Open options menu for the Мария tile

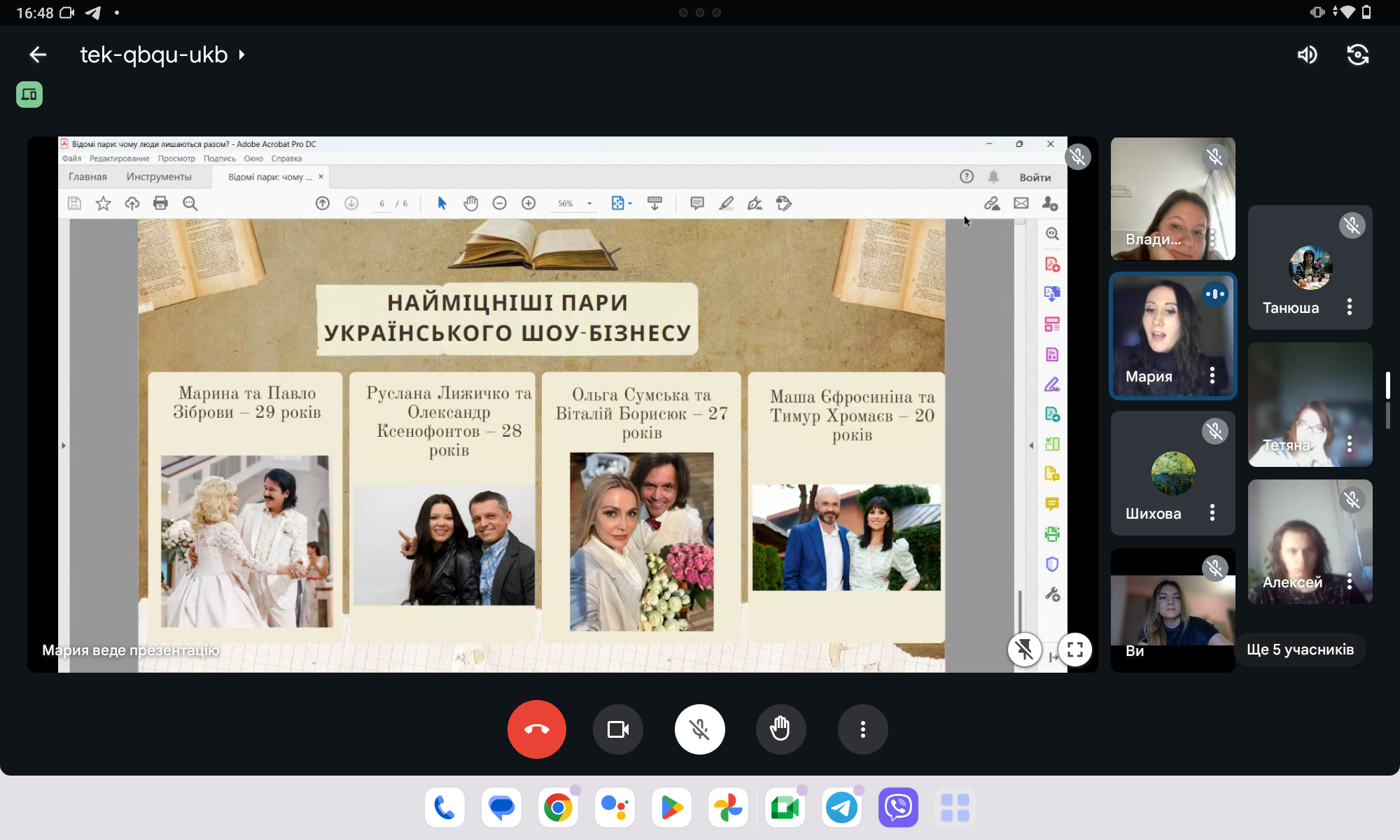tap(1212, 376)
